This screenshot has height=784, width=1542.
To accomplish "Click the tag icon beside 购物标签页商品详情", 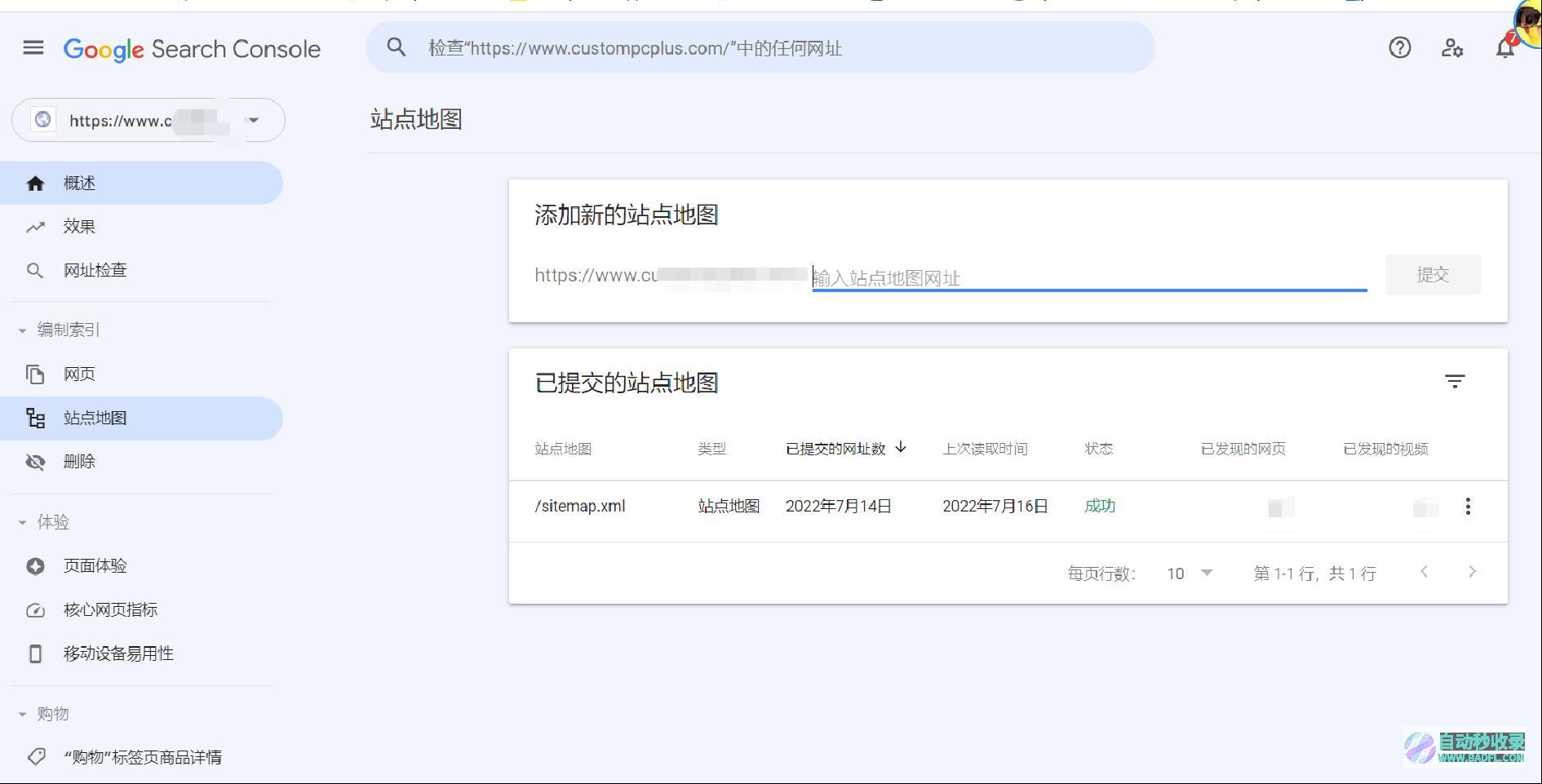I will (x=36, y=757).
